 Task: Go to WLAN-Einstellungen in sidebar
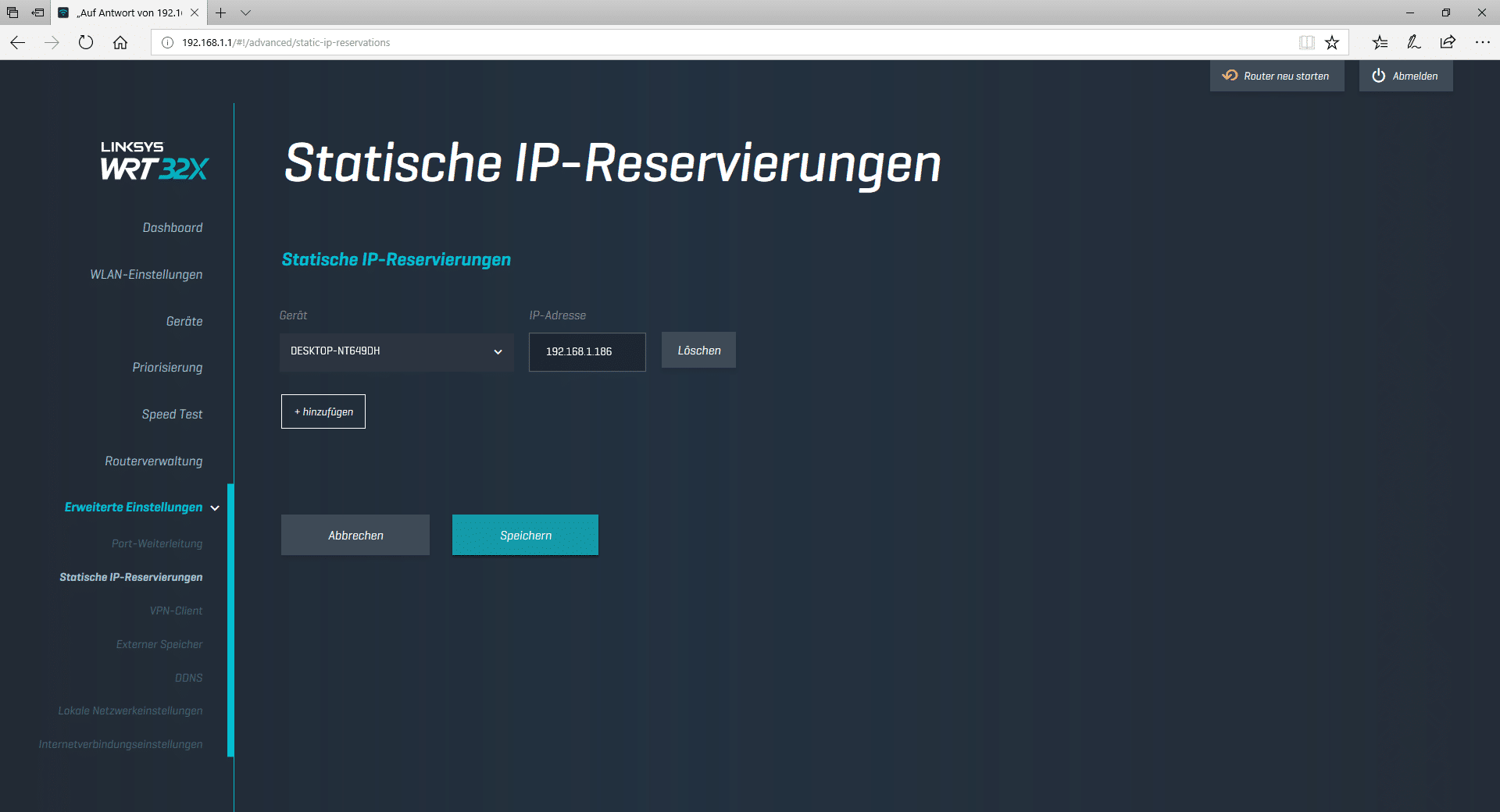pyautogui.click(x=146, y=274)
